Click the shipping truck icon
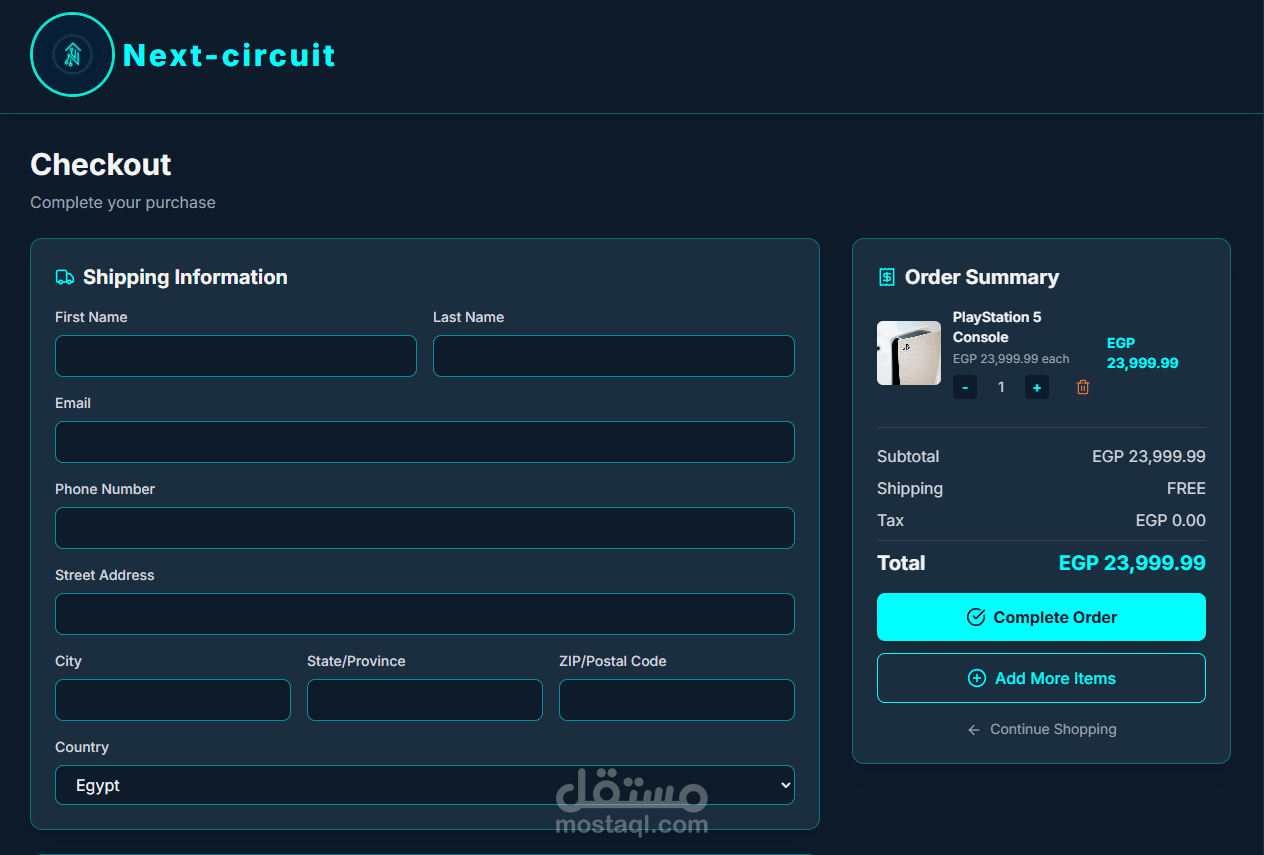 [65, 277]
